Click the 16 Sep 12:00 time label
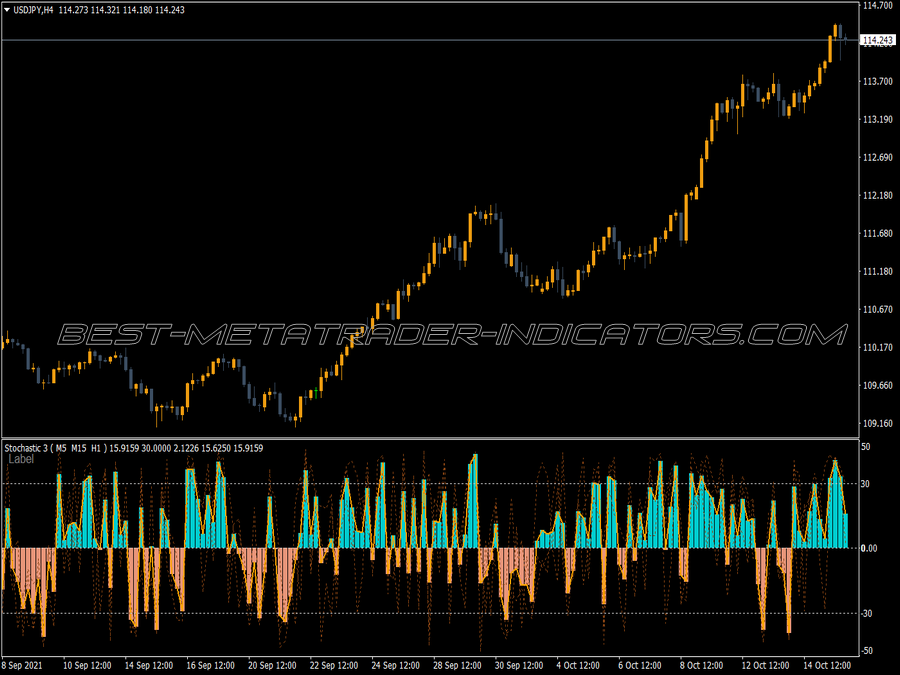This screenshot has width=900, height=675. click(x=211, y=665)
